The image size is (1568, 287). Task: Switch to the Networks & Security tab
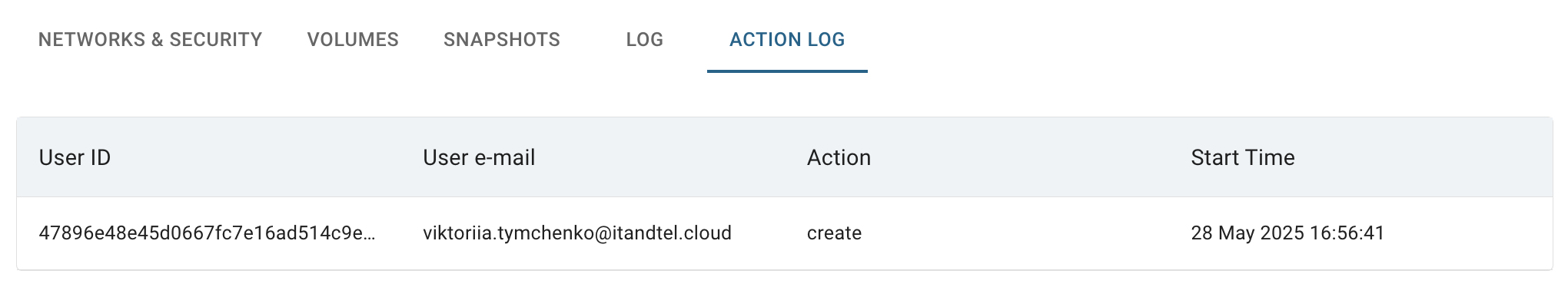pyautogui.click(x=151, y=40)
